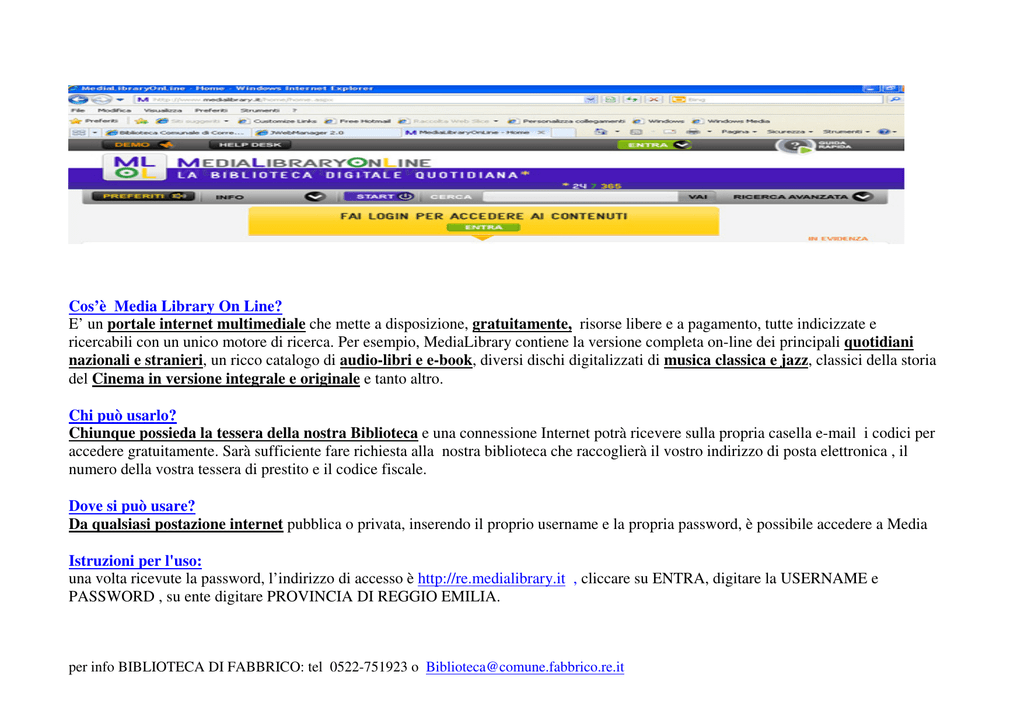This screenshot has width=1024, height=724.
Task: Click the text 'Da qualsiasi postazione internet'
Action: coord(176,524)
